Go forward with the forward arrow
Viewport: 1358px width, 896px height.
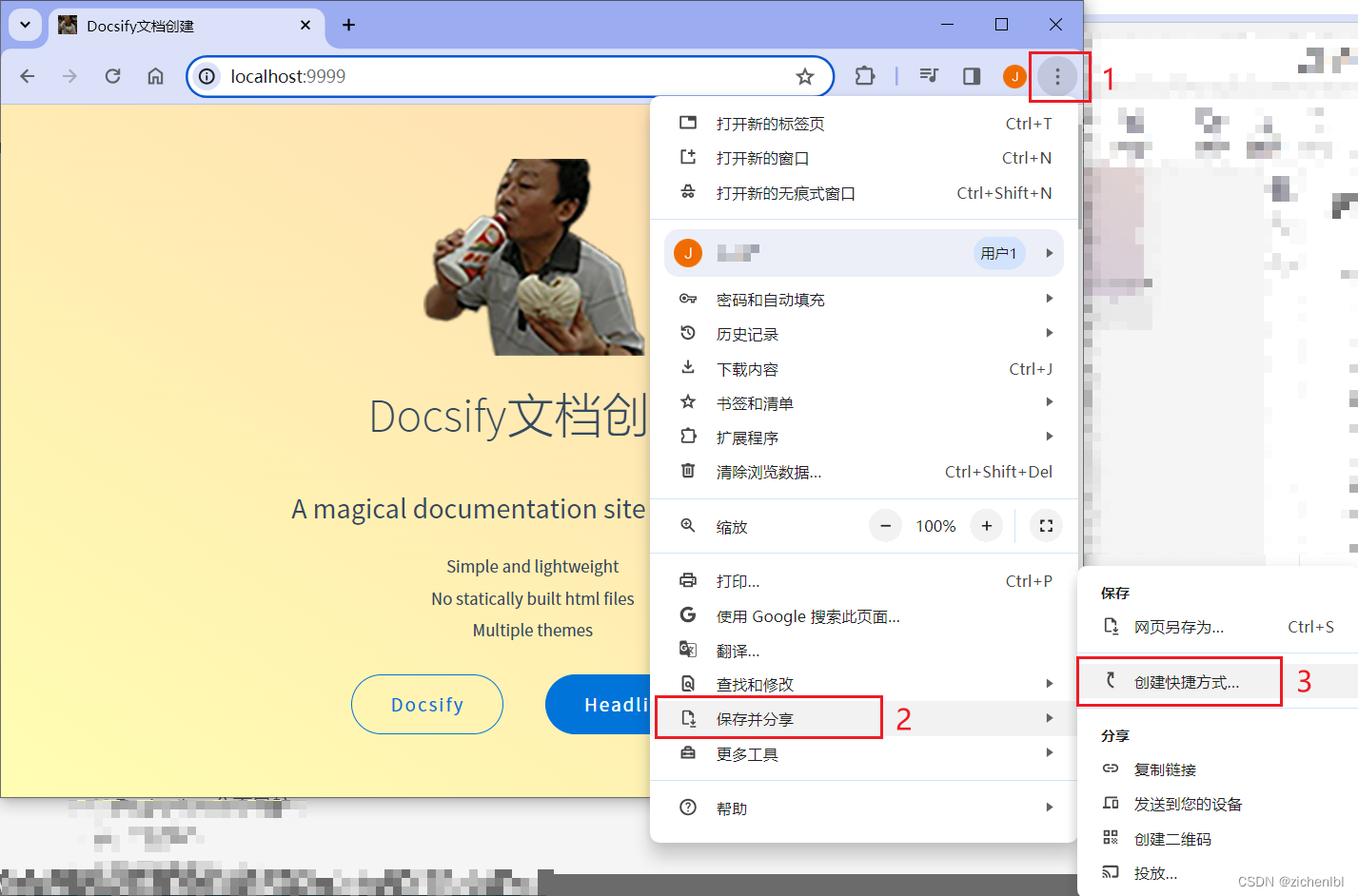click(69, 76)
